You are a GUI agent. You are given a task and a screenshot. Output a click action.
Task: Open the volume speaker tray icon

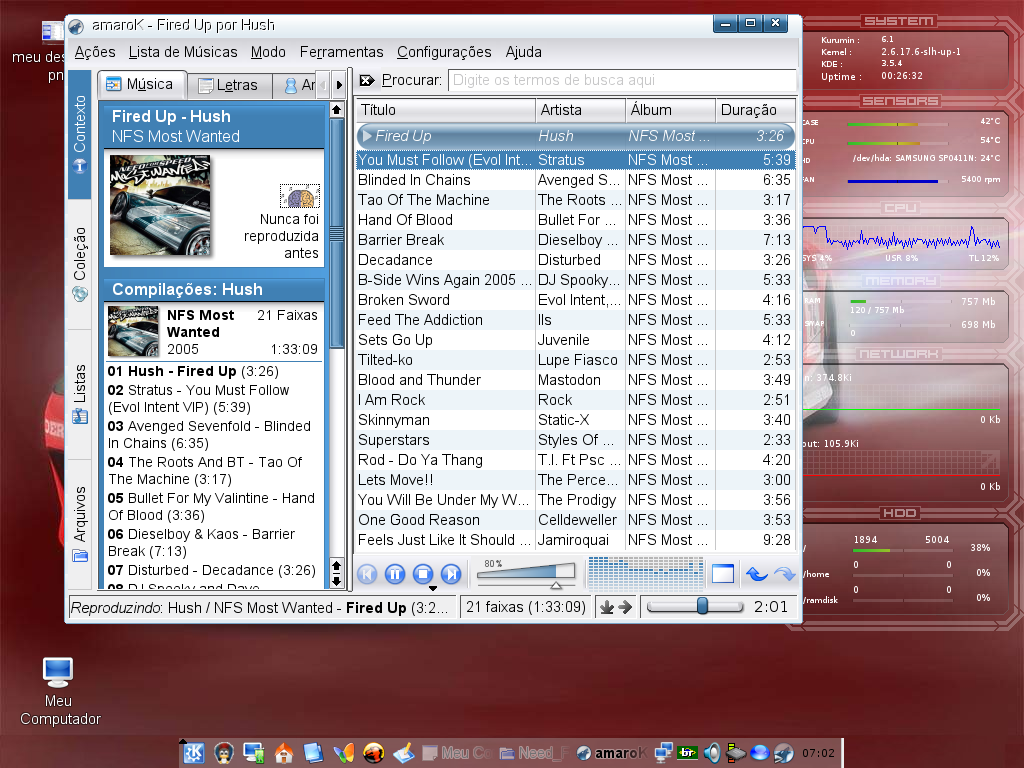[712, 753]
